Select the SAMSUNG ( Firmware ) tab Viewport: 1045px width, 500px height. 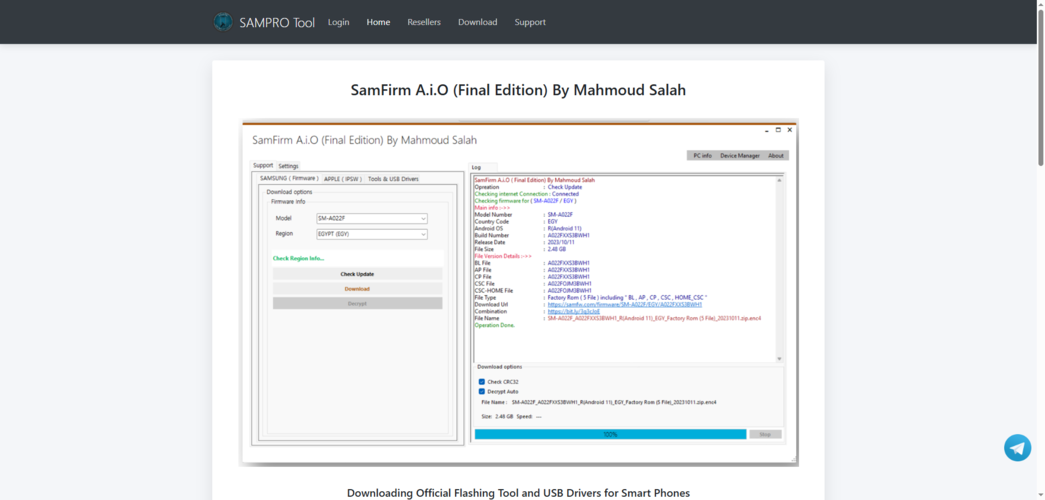click(289, 179)
